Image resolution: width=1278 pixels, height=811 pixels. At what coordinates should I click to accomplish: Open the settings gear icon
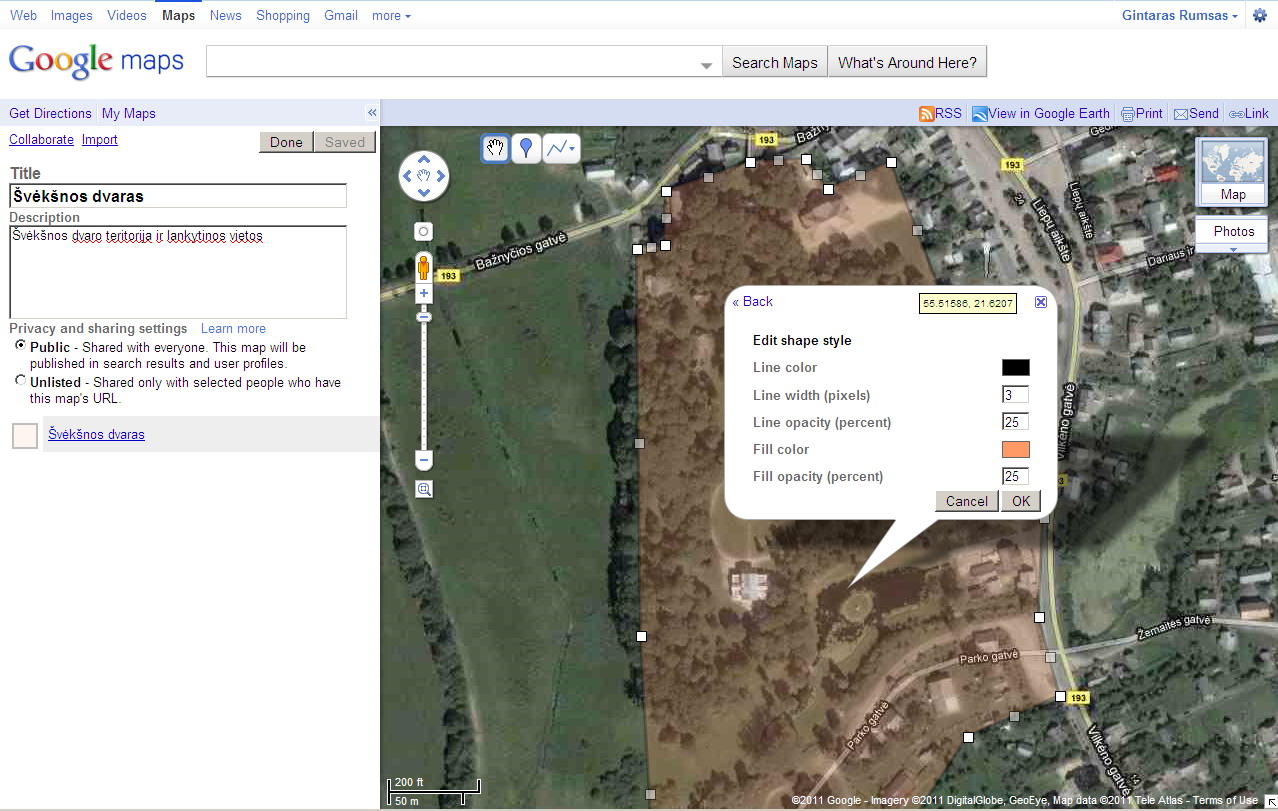(1260, 16)
